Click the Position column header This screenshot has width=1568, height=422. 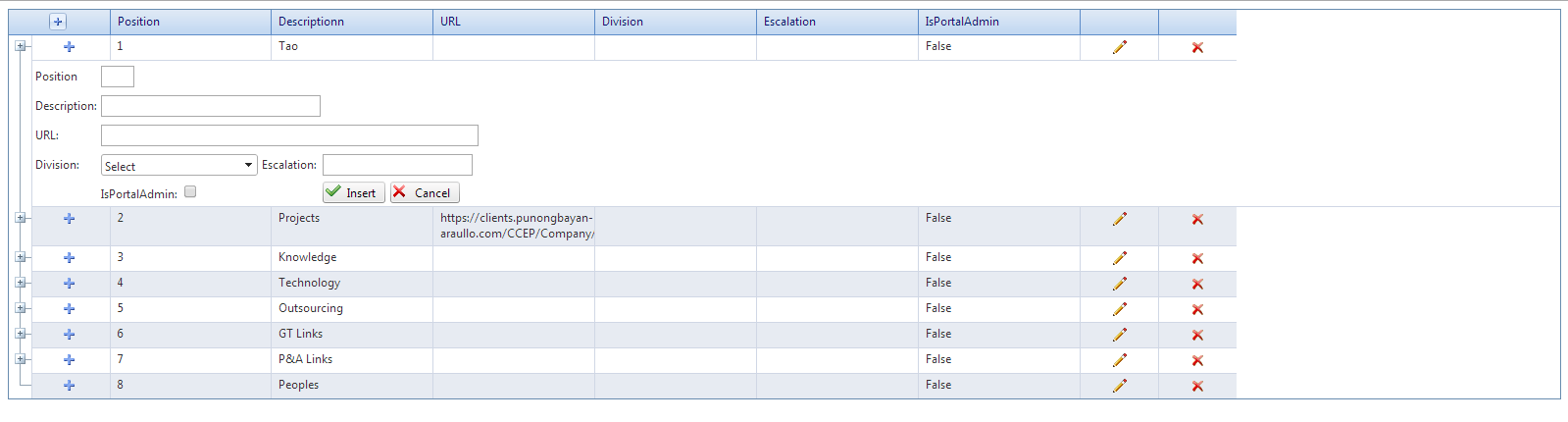click(139, 22)
